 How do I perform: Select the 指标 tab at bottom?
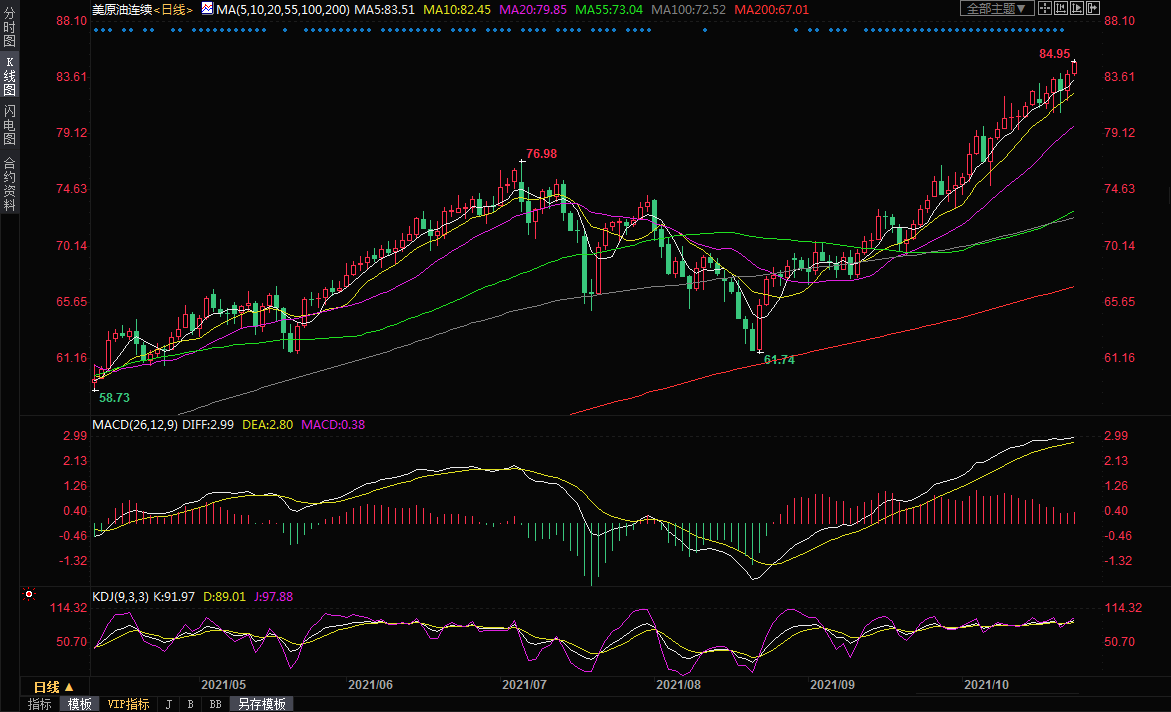[40, 704]
